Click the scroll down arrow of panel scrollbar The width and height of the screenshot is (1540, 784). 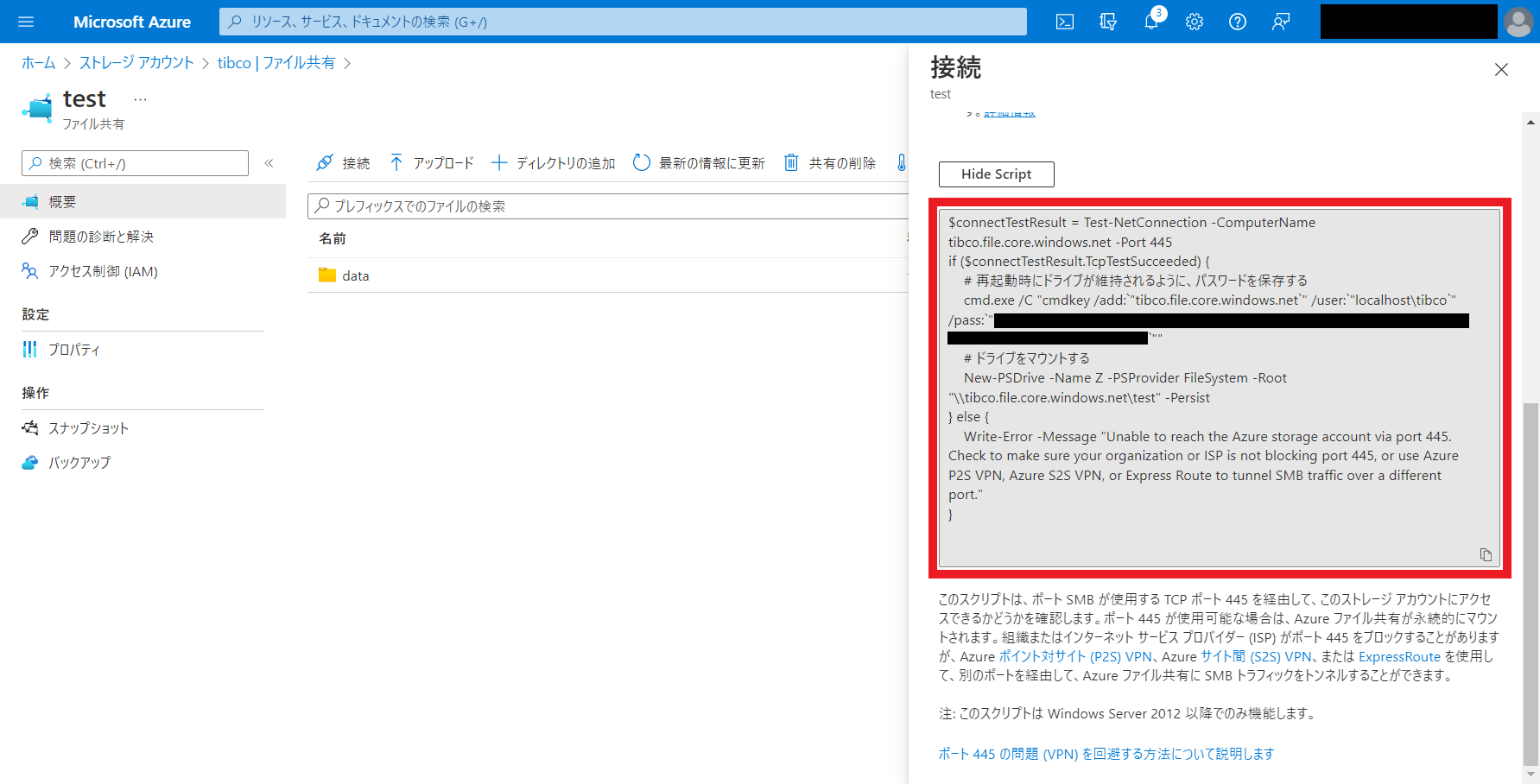pos(1530,775)
